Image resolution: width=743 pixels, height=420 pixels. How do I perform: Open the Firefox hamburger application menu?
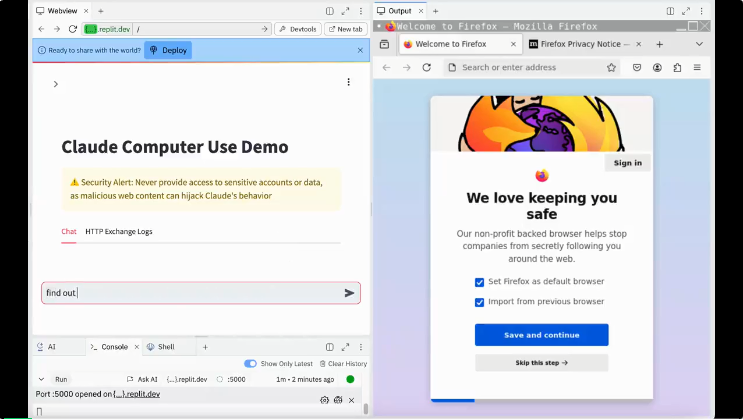[697, 67]
